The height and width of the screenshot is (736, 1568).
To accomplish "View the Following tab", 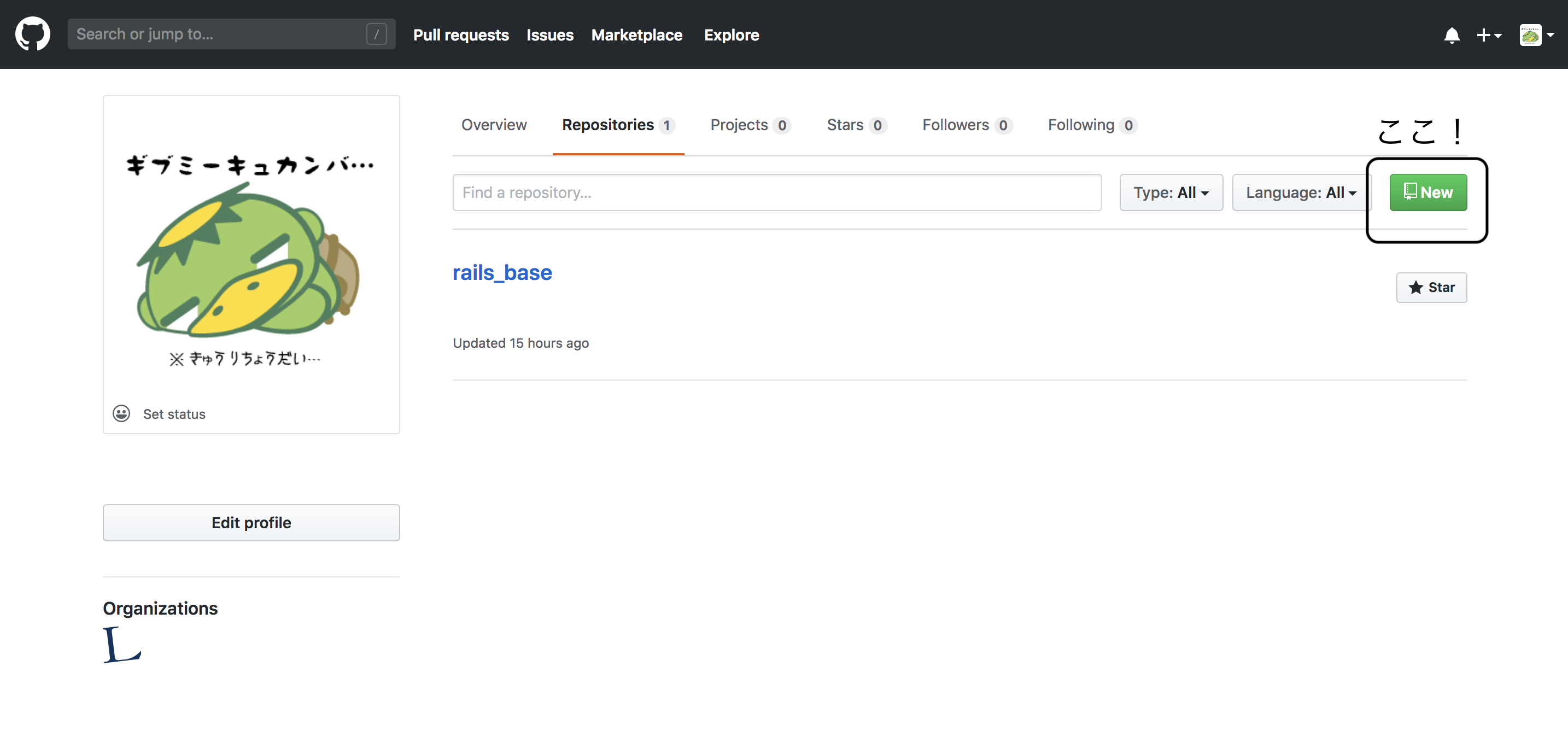I will (x=1092, y=125).
